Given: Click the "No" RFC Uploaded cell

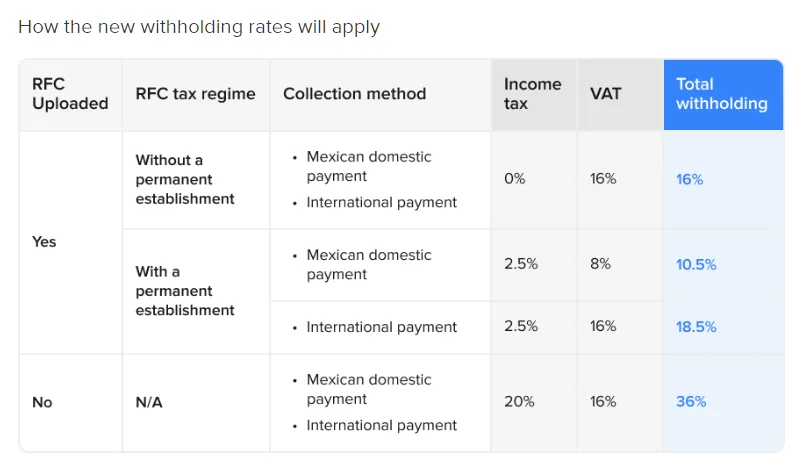Looking at the screenshot, I should point(42,402).
